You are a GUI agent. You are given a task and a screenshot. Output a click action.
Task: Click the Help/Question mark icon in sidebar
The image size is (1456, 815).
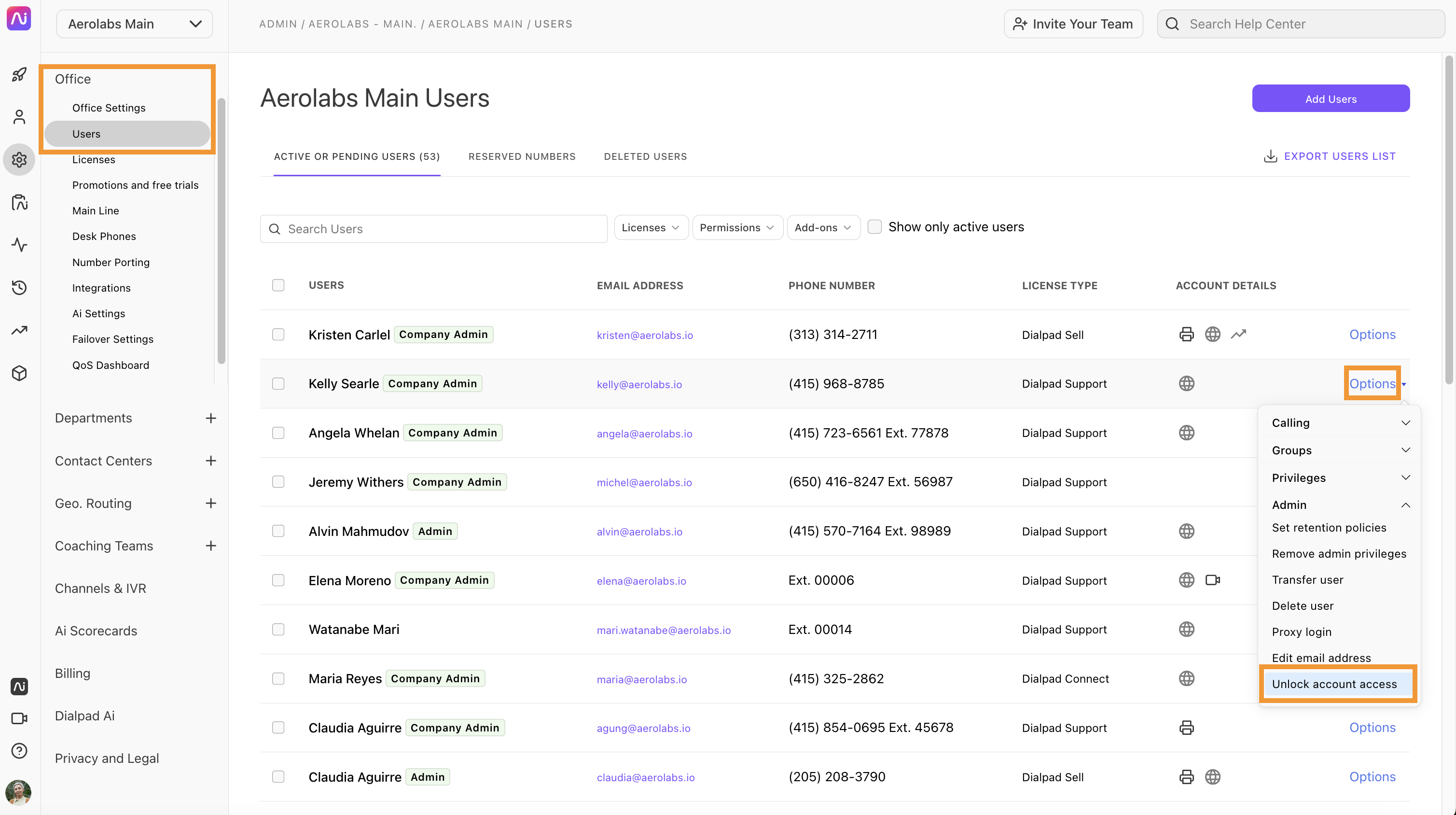tap(19, 750)
